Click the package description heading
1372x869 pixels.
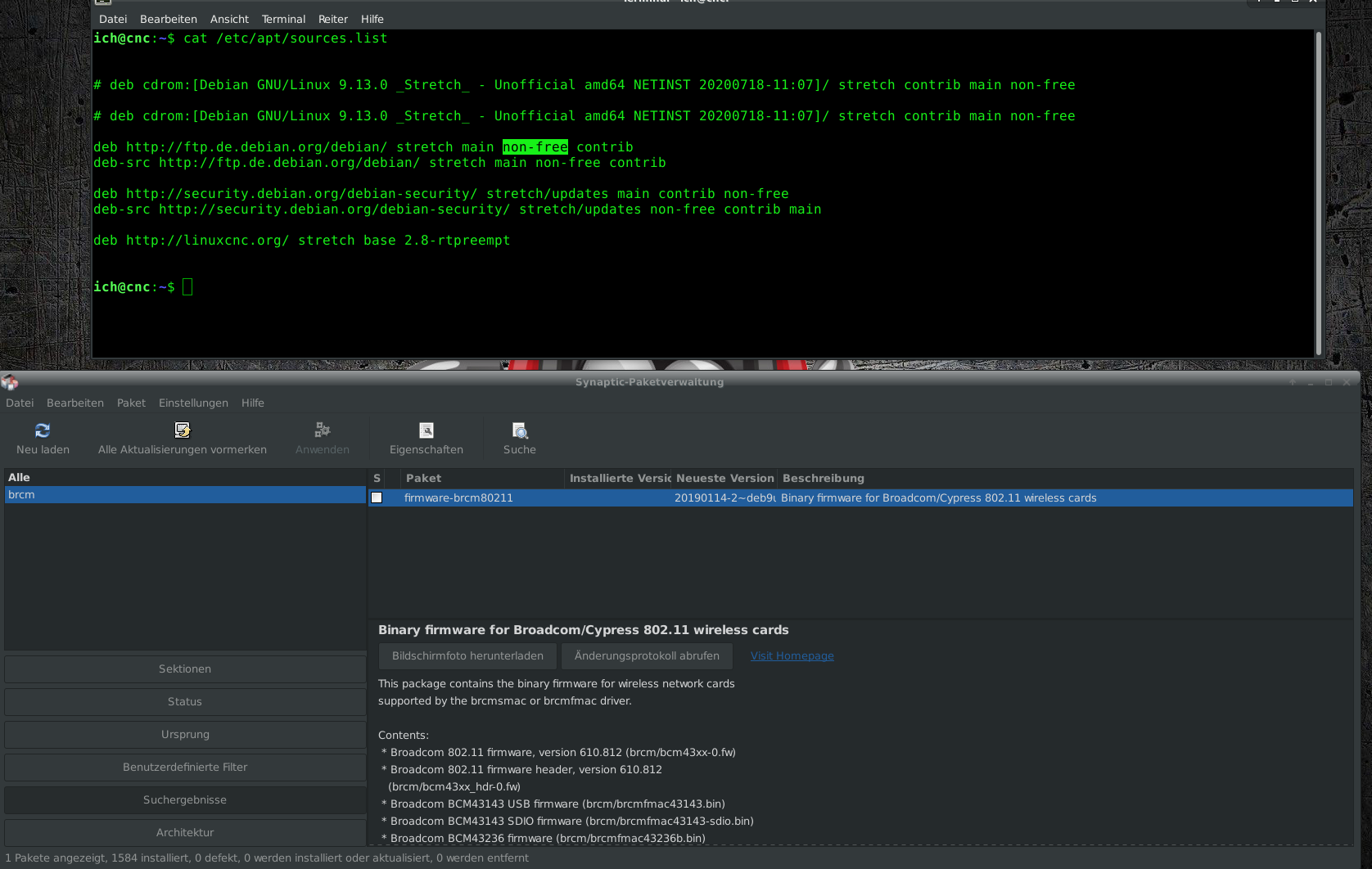[583, 630]
